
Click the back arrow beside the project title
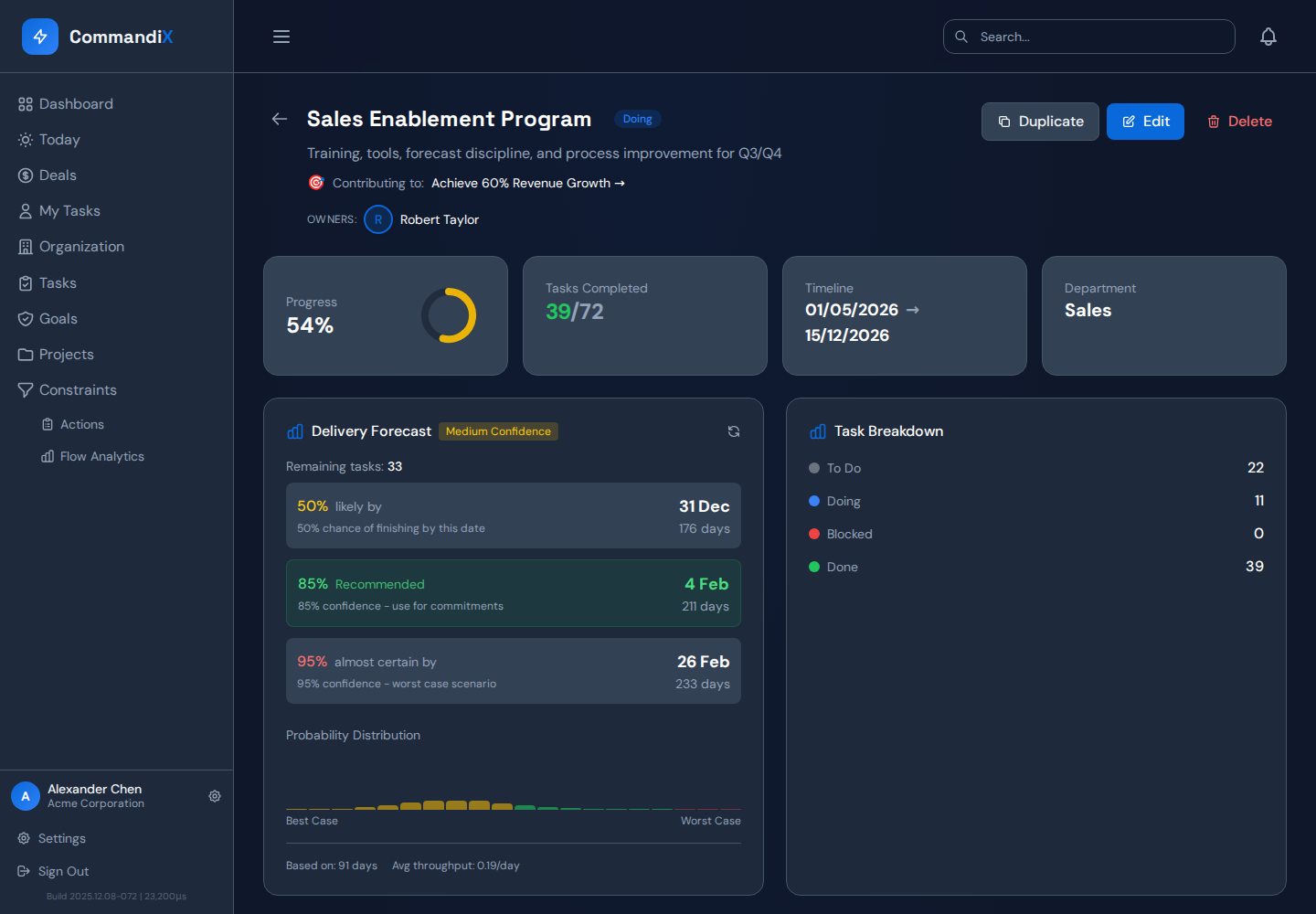(280, 119)
